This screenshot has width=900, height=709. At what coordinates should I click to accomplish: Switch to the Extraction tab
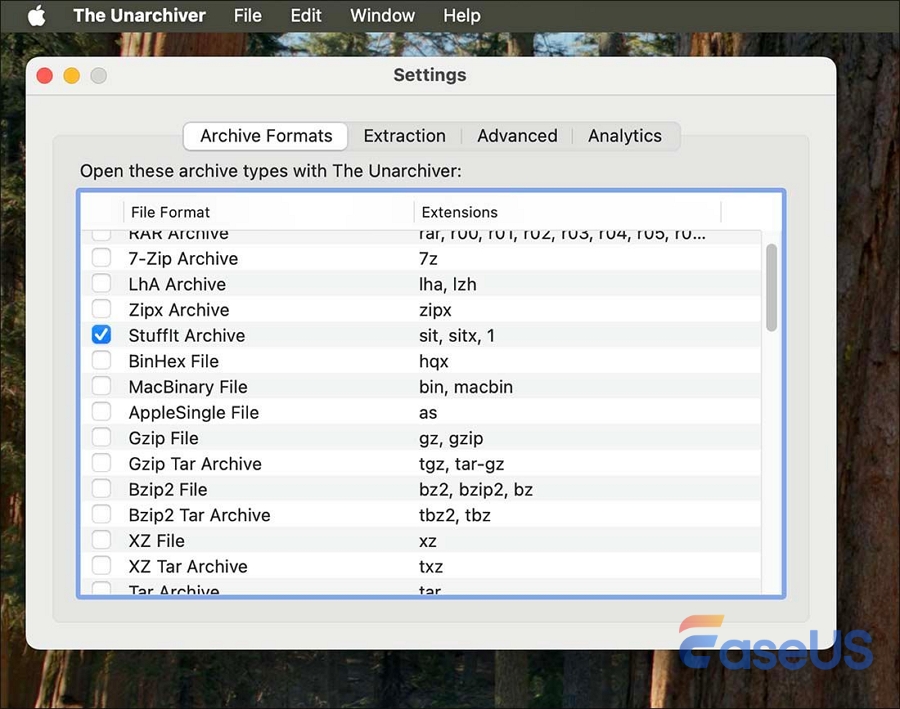coord(404,136)
